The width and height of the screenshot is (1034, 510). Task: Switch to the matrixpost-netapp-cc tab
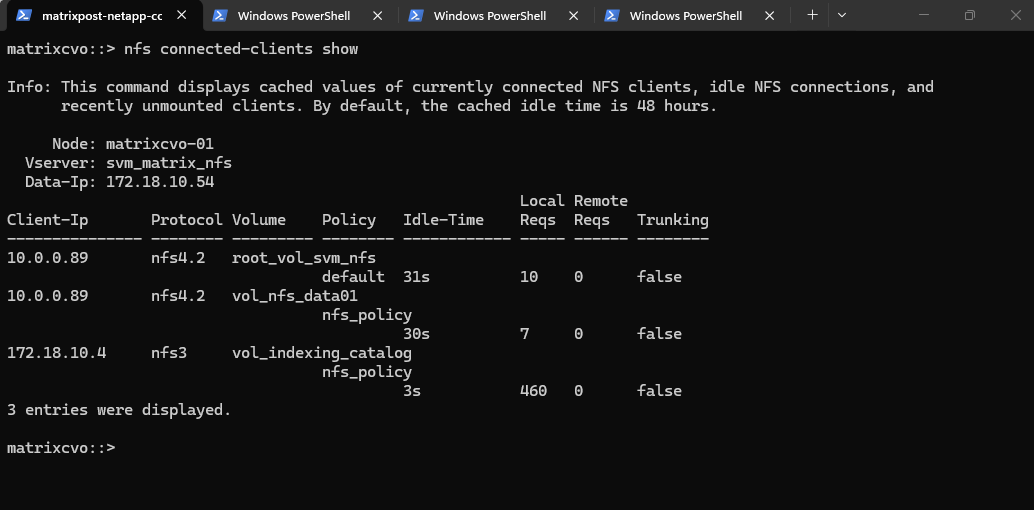(101, 16)
